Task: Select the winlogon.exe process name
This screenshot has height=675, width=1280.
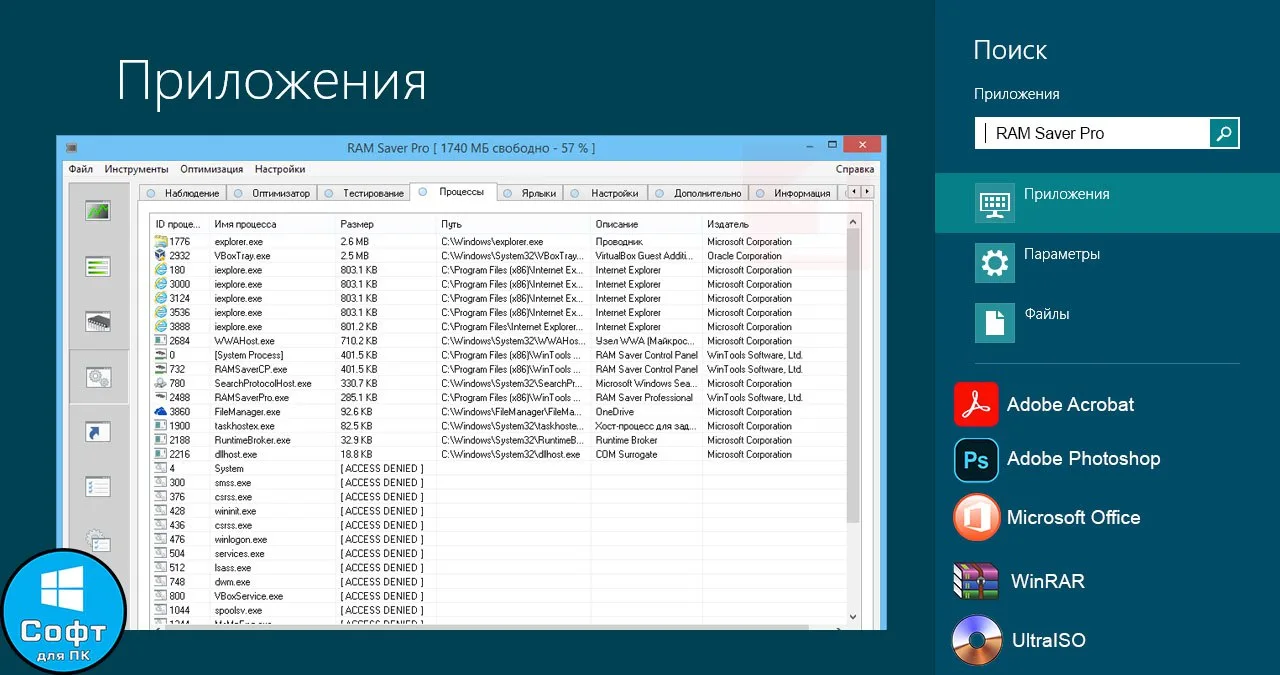Action: tap(240, 539)
